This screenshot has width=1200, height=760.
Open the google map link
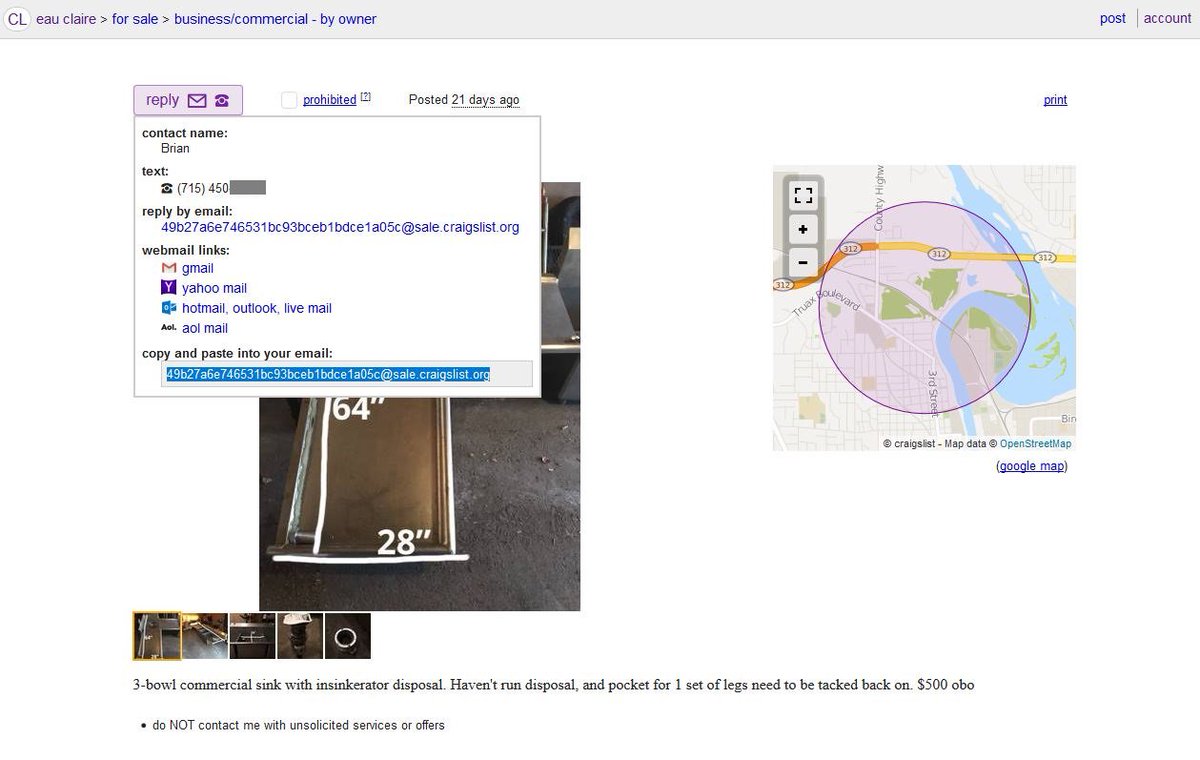(x=1032, y=466)
